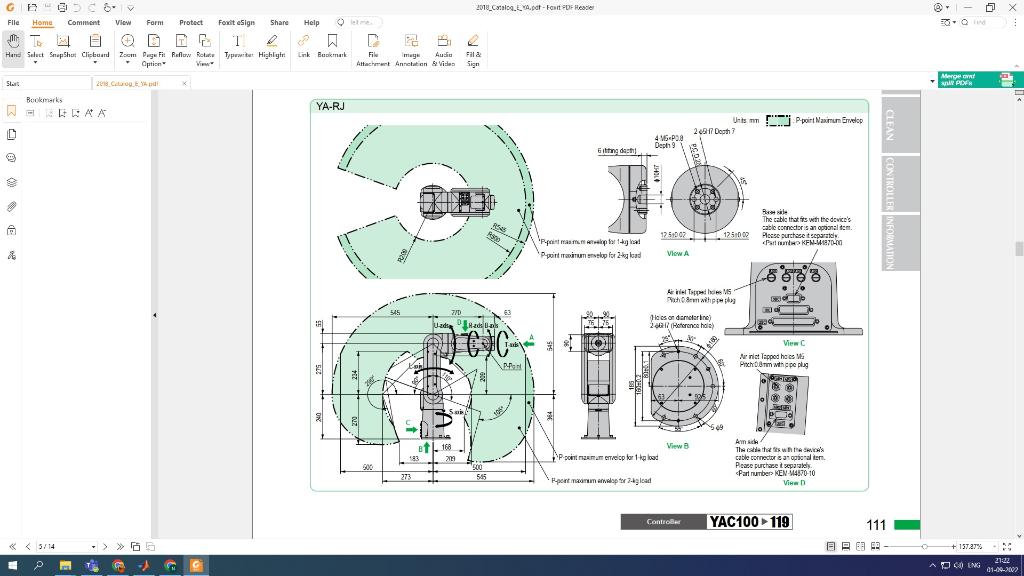Select the Typewriter tool
Image resolution: width=1024 pixels, height=576 pixels.
[x=236, y=42]
